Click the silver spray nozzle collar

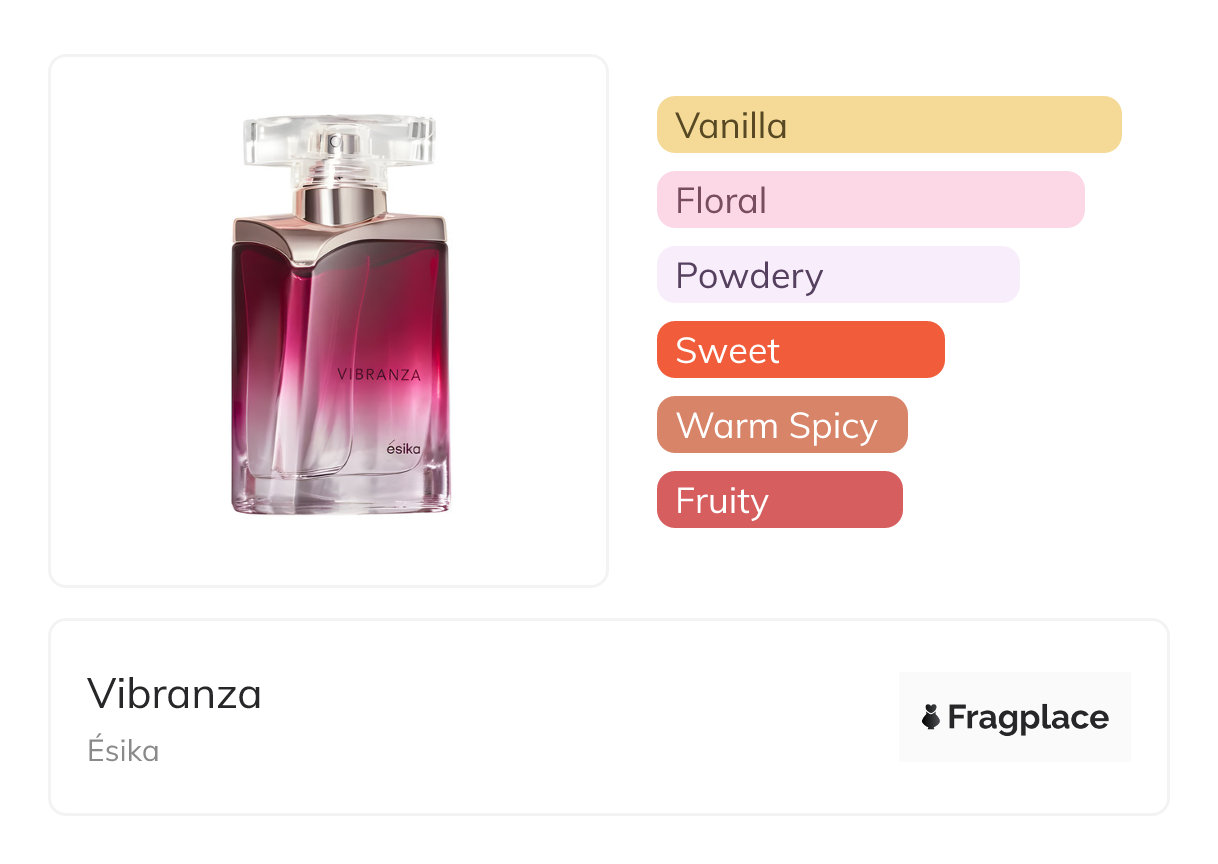click(x=339, y=203)
